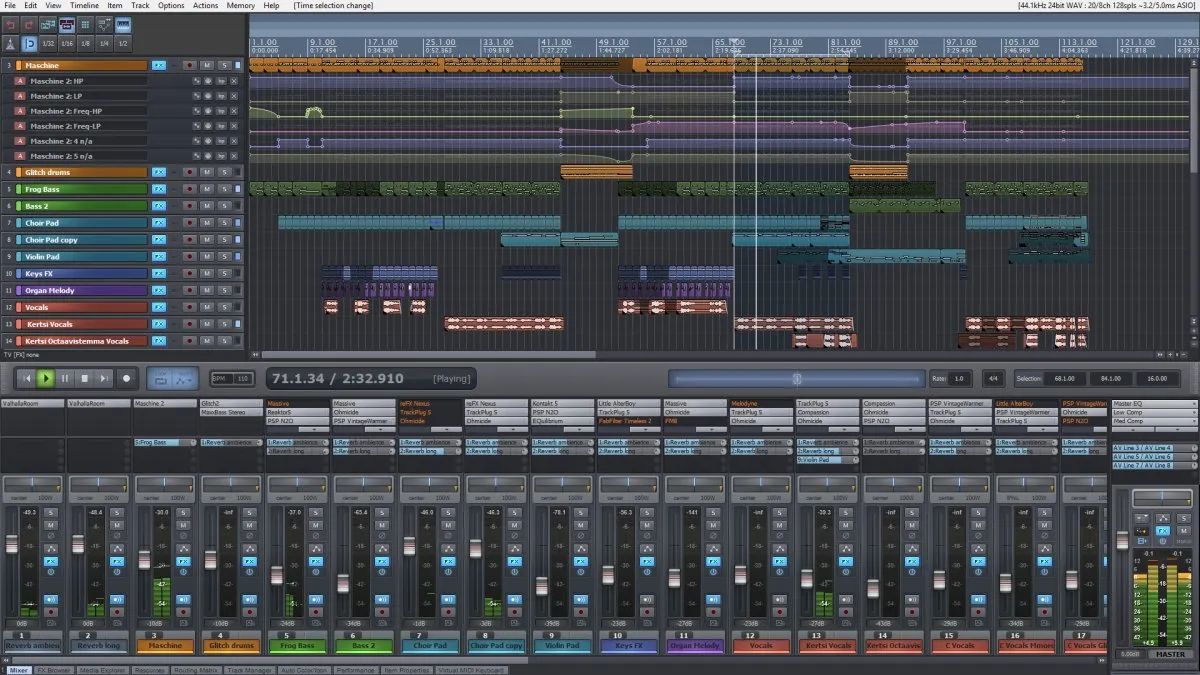Open the automation mode dropdown in the transport
Screen dimensions: 1200x675
tap(184, 380)
